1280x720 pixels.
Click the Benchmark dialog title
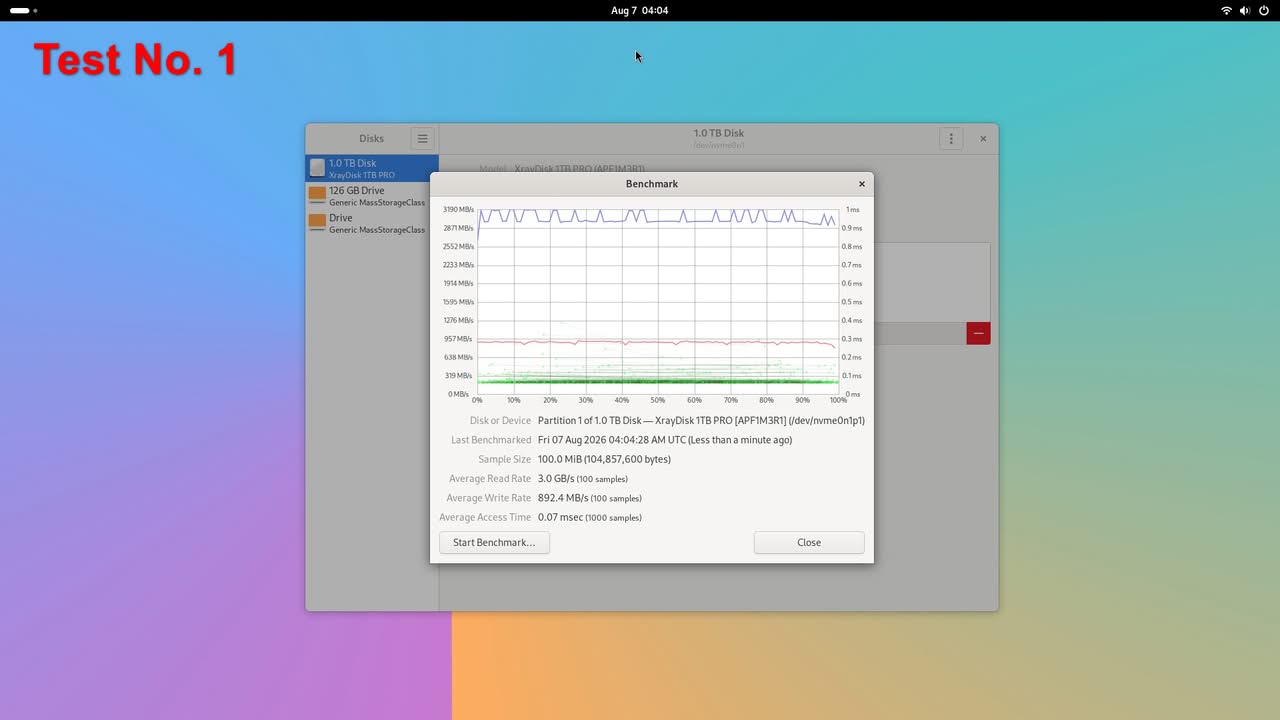point(652,184)
